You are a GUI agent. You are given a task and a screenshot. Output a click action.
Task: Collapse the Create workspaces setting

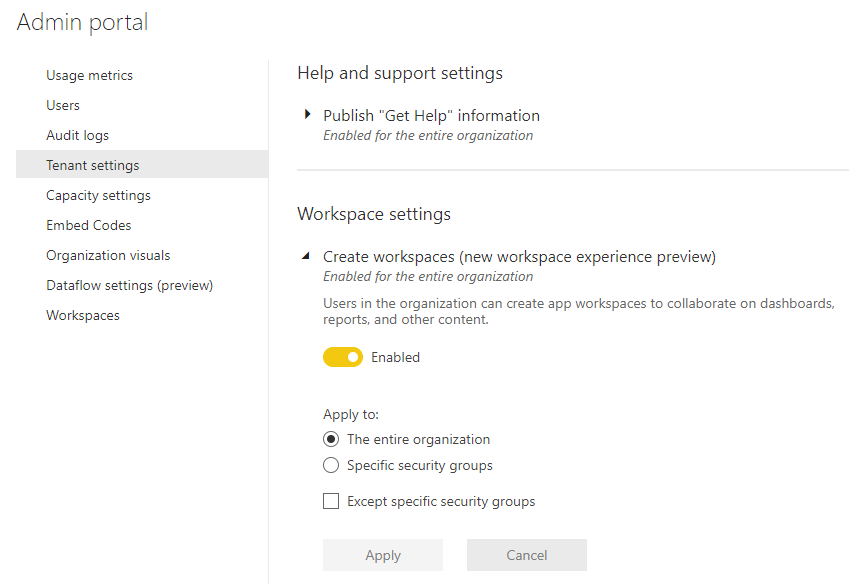[306, 255]
